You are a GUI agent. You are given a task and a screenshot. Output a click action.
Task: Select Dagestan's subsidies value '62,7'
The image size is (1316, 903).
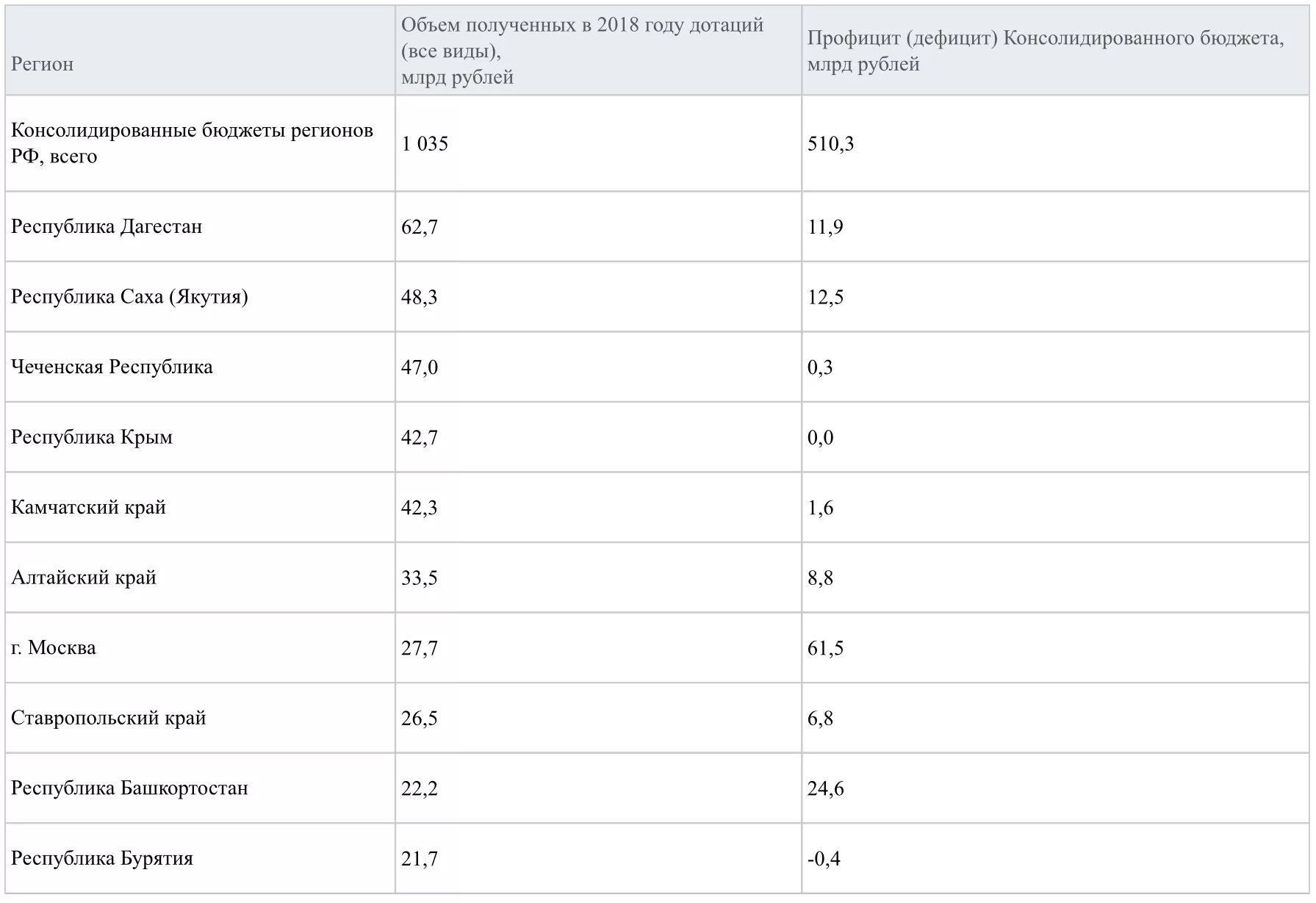pos(420,226)
